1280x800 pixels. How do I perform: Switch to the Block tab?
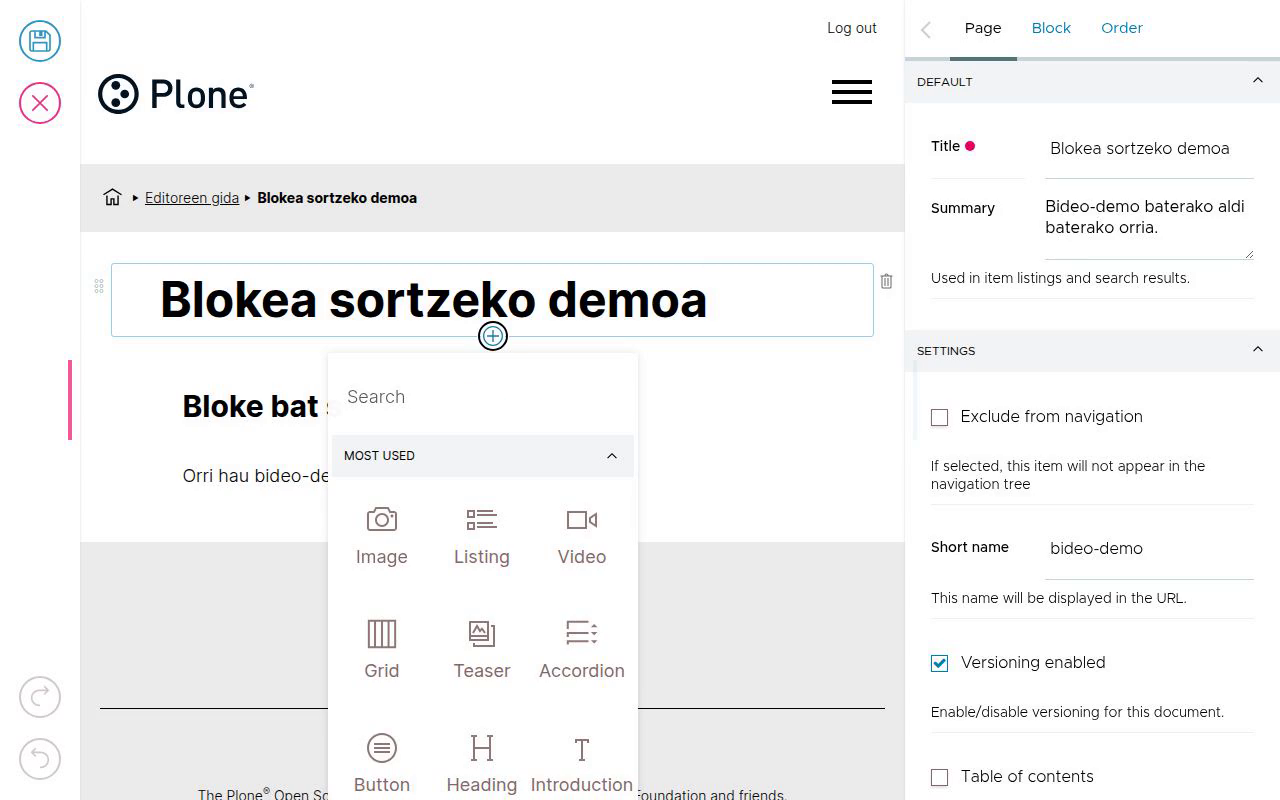pyautogui.click(x=1051, y=28)
